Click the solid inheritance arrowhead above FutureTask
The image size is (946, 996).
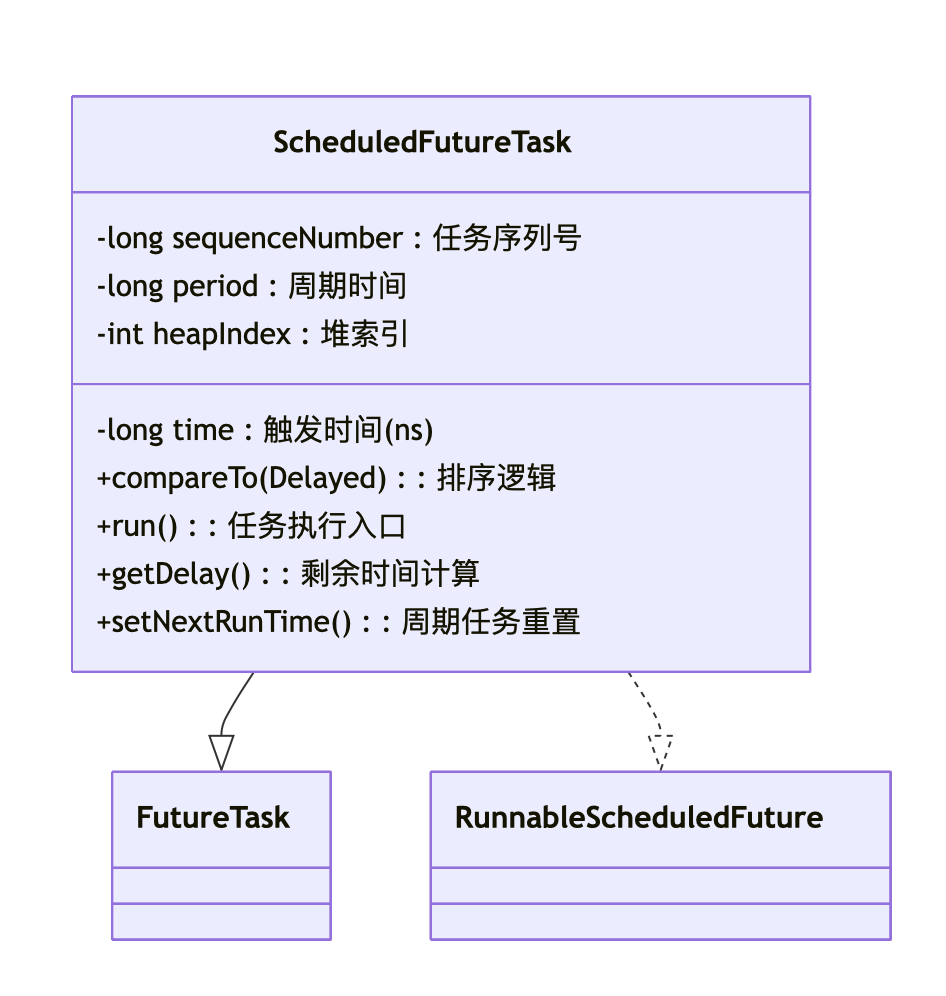point(221,752)
